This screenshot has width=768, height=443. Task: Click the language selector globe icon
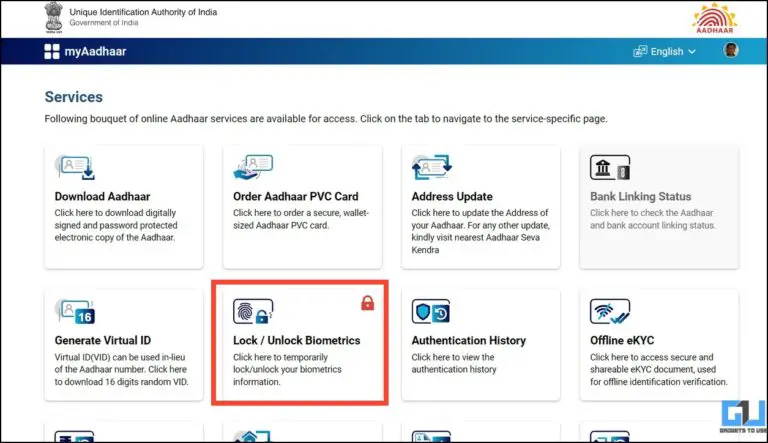(x=641, y=52)
